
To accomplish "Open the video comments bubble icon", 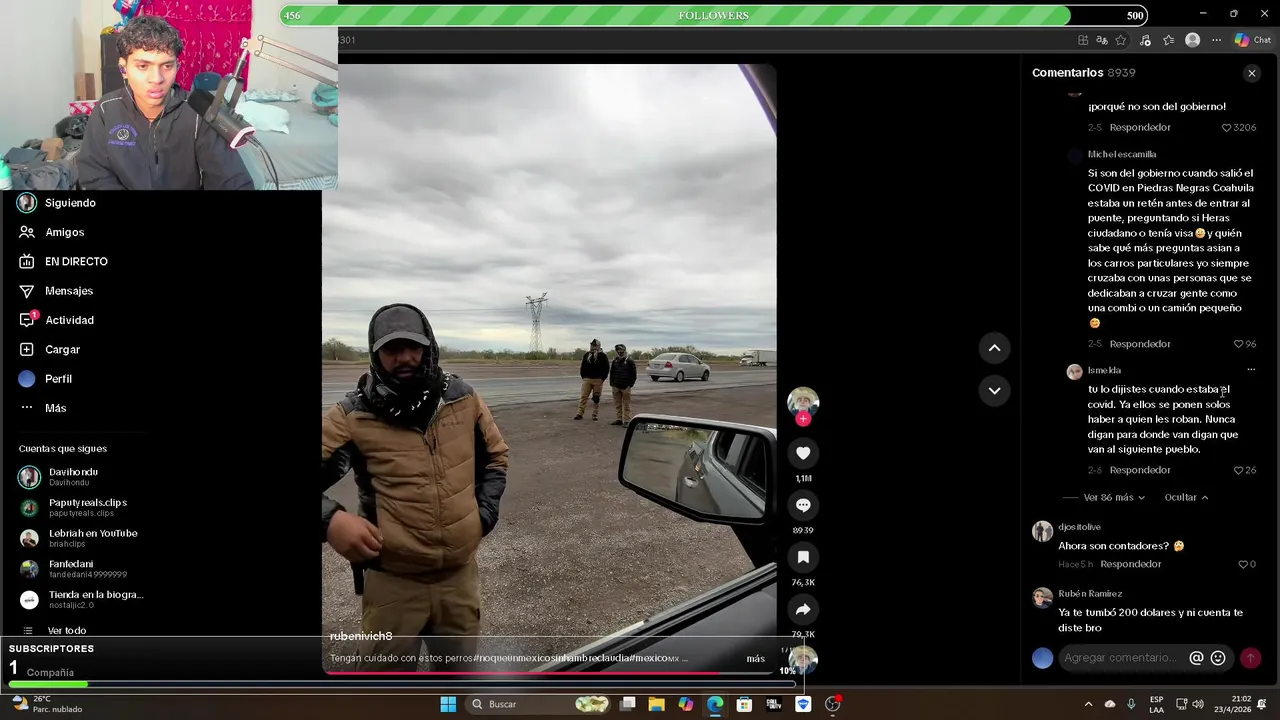I will pyautogui.click(x=803, y=505).
